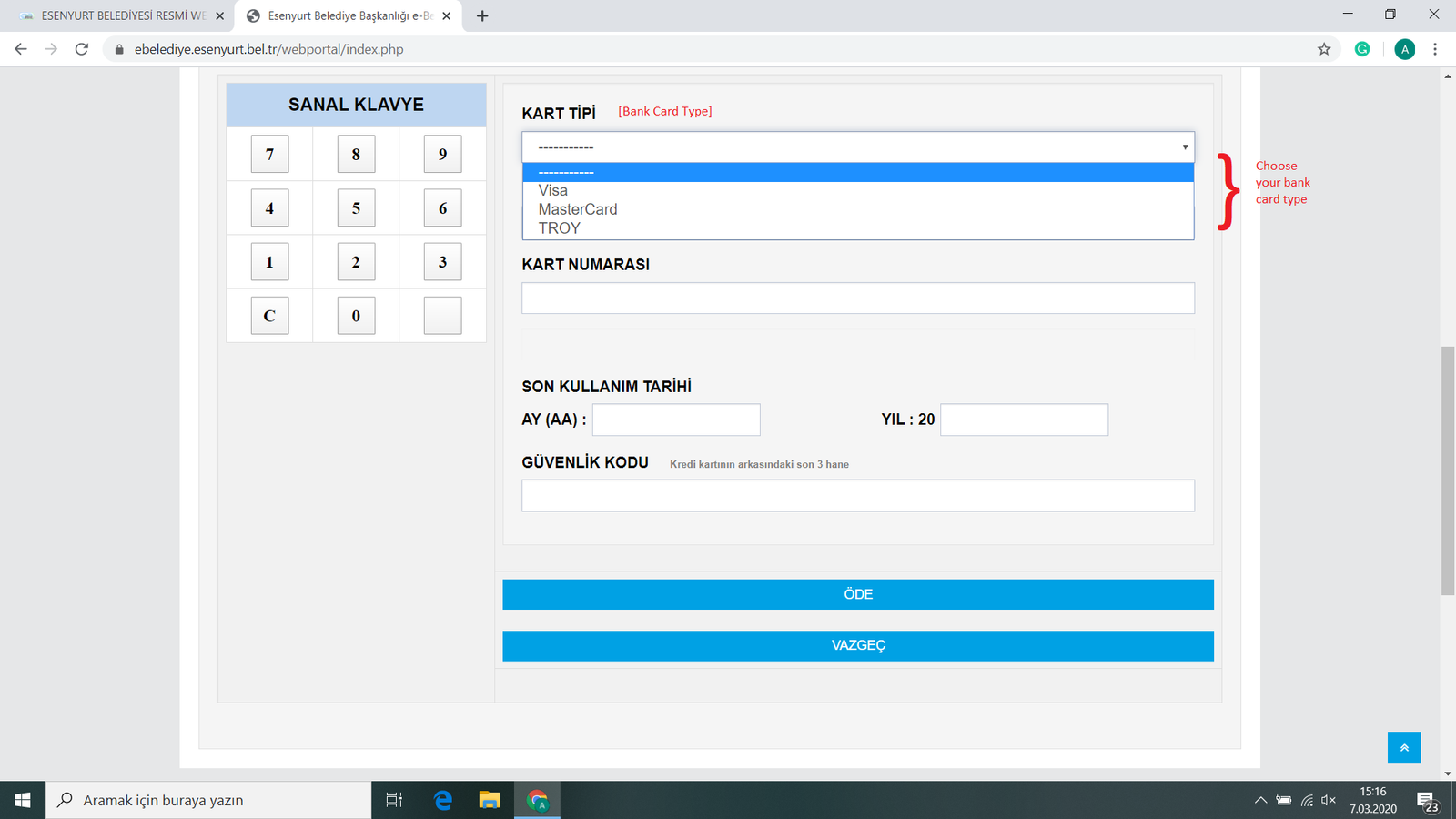Click the page's vertical scrollbar thumb
The image size is (1456, 819).
click(1448, 470)
